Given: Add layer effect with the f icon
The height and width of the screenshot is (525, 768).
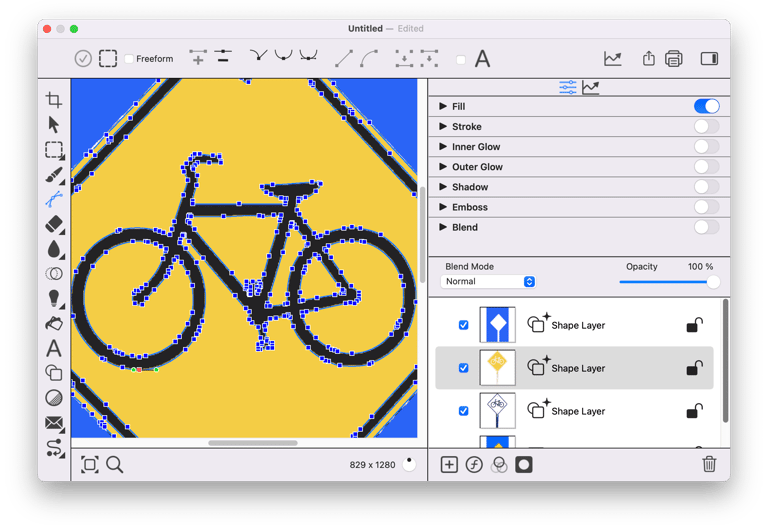Looking at the screenshot, I should tap(474, 464).
